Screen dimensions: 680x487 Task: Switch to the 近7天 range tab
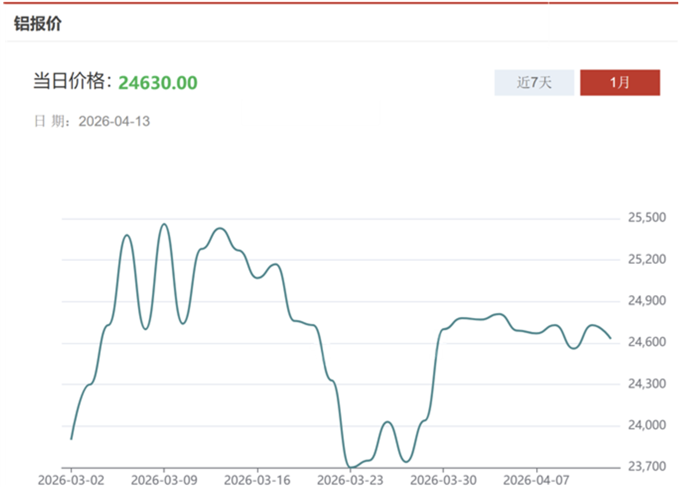pos(535,82)
